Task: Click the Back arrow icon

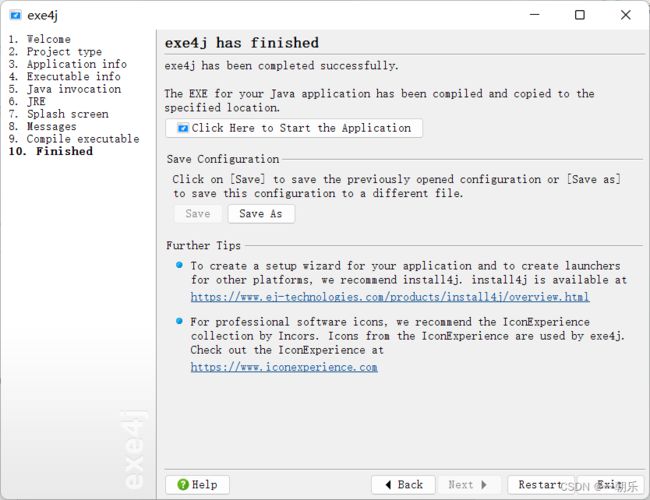Action: pos(388,484)
